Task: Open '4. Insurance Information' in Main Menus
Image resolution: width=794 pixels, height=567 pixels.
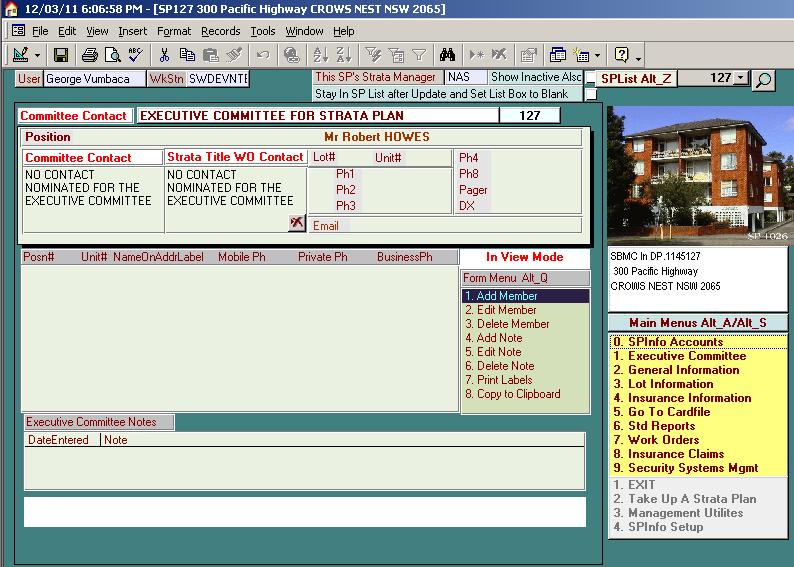Action: tap(682, 398)
